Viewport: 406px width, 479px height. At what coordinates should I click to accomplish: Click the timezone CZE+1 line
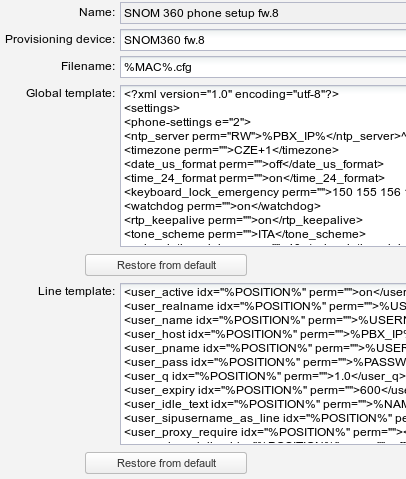pyautogui.click(x=231, y=150)
